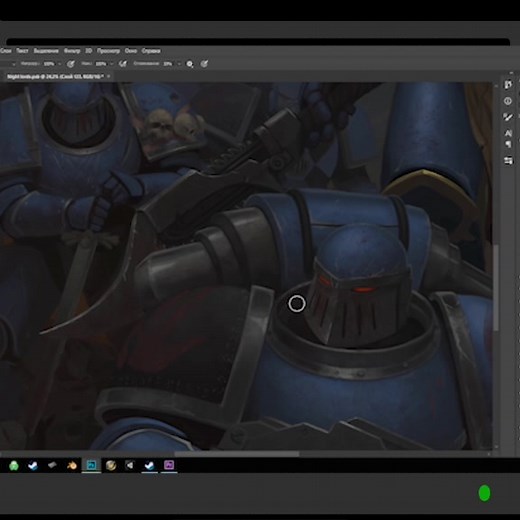Open the Properties panel info icon
The height and width of the screenshot is (520, 520).
coord(508,101)
